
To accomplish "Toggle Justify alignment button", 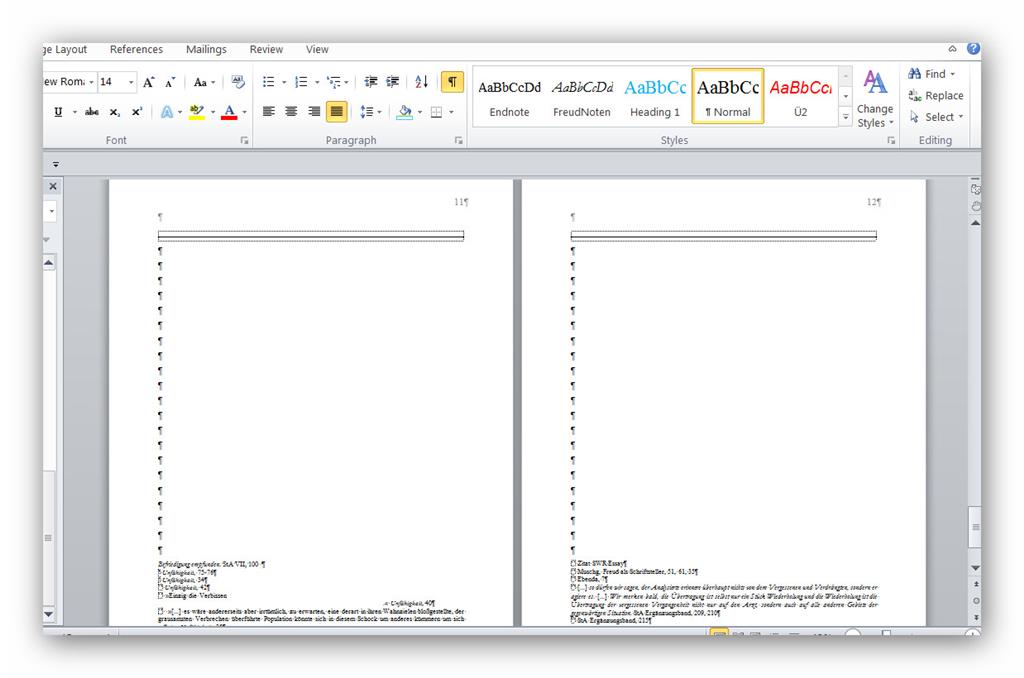I will 336,112.
